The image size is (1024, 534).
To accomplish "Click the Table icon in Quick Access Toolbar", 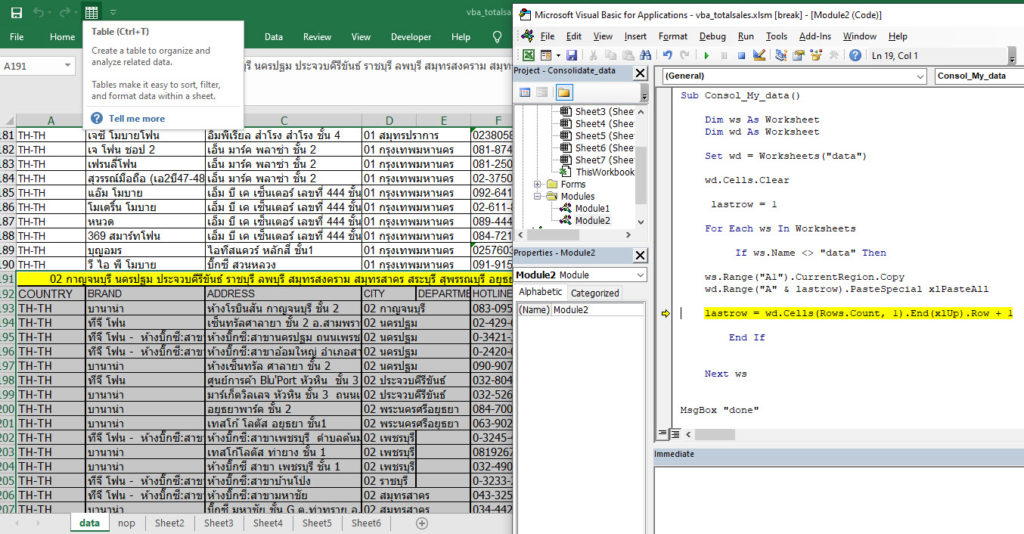I will coord(91,12).
